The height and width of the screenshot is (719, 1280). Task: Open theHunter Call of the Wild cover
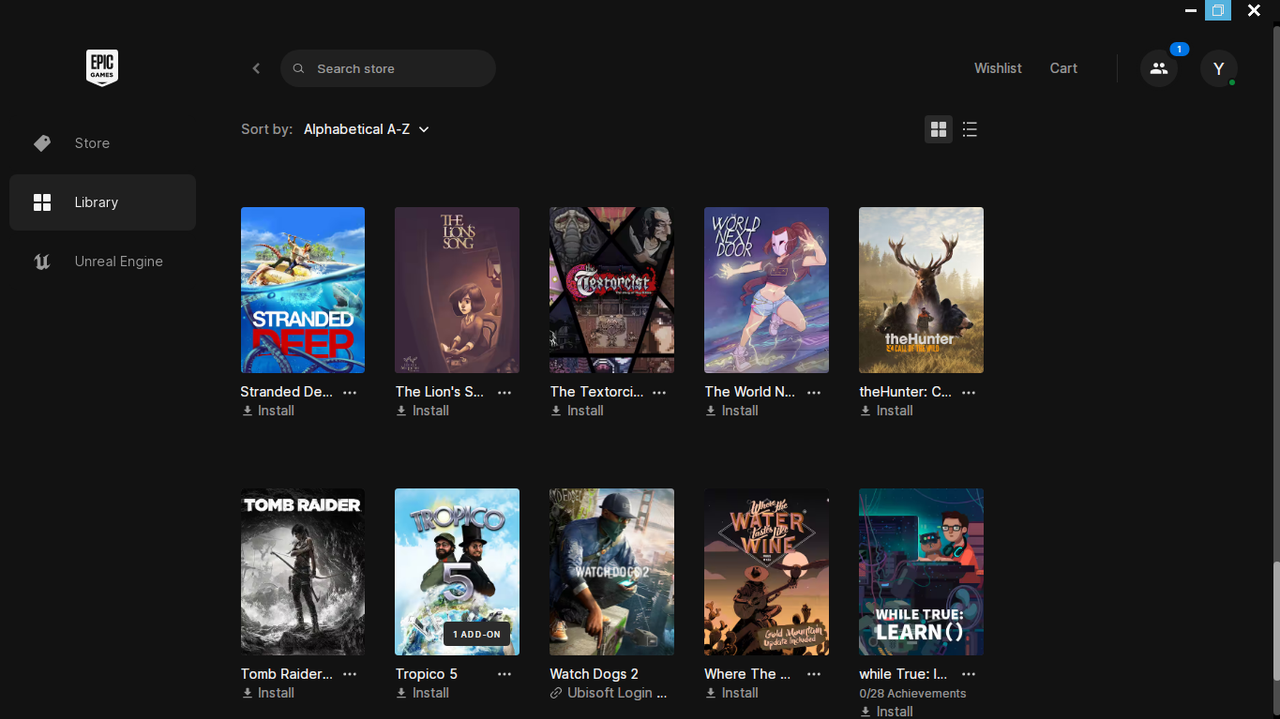(x=921, y=290)
